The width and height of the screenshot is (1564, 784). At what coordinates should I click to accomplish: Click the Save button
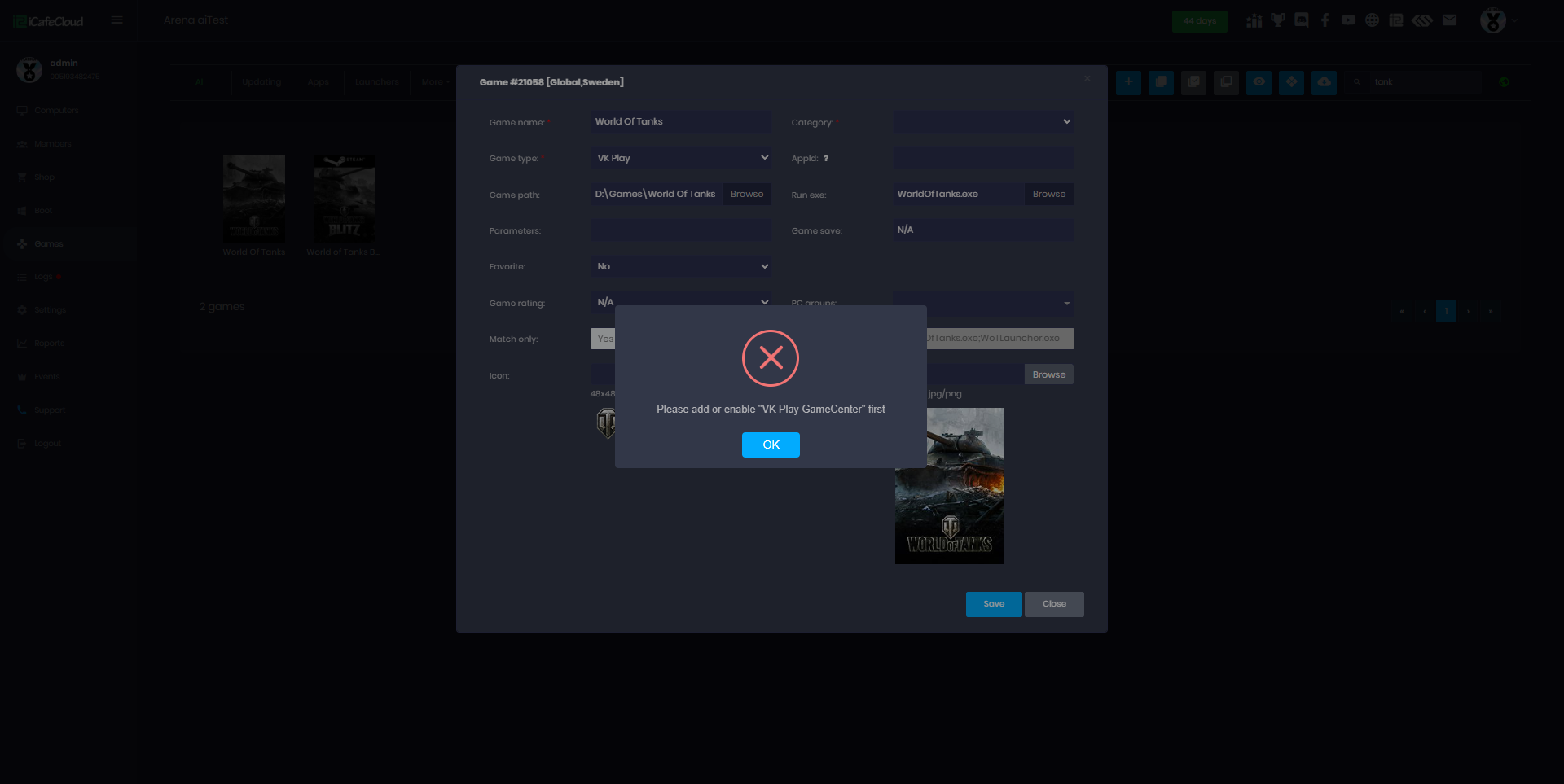[x=993, y=604]
